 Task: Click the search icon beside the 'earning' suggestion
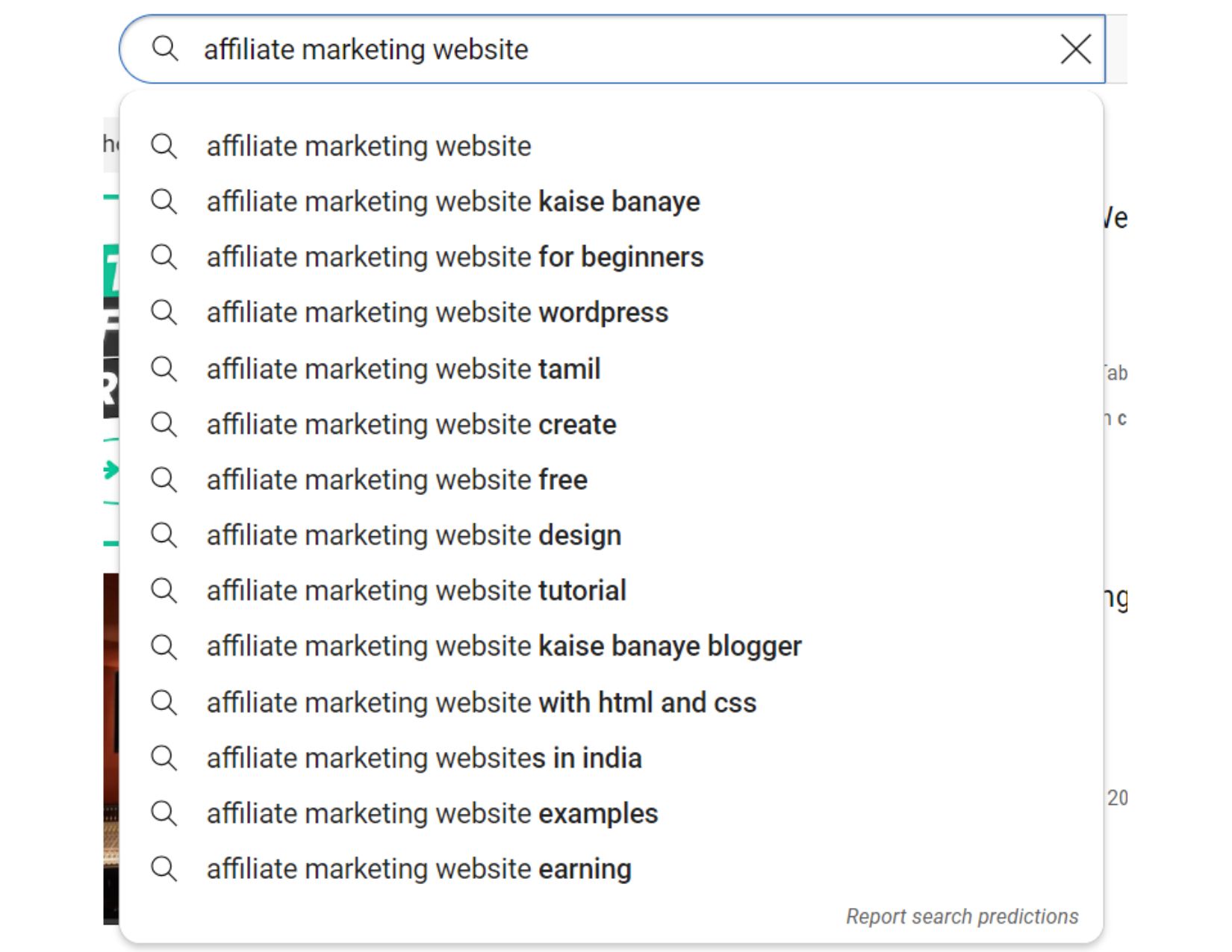[x=164, y=868]
